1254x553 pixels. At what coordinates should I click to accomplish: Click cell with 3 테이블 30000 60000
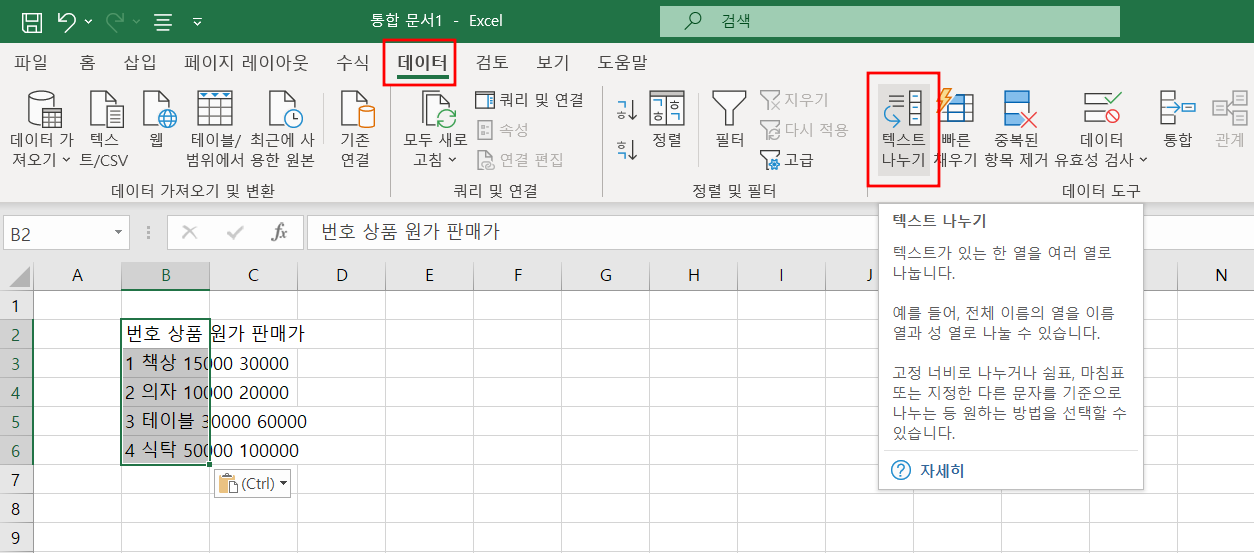click(165, 421)
